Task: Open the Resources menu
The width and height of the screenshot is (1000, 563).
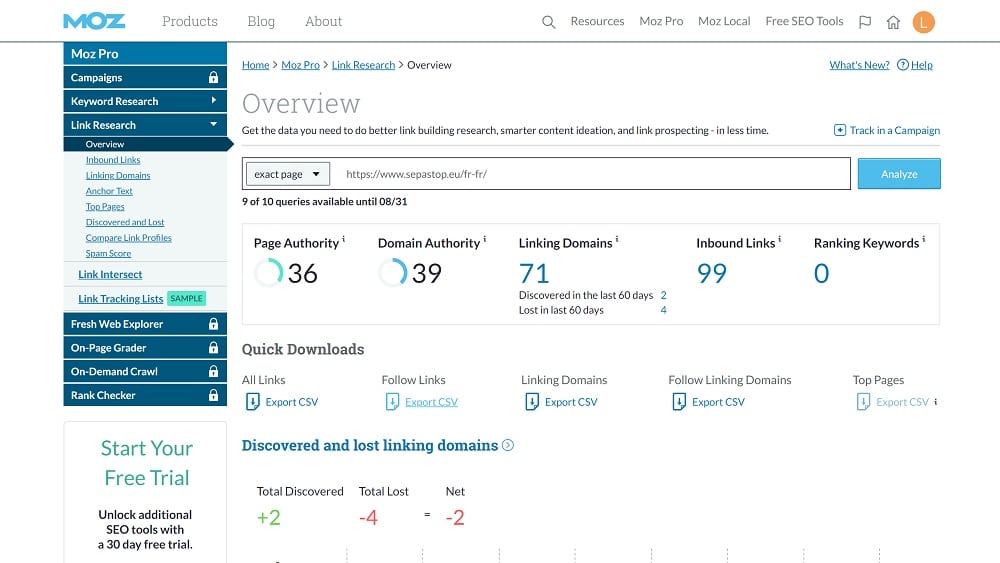Action: coord(598,21)
